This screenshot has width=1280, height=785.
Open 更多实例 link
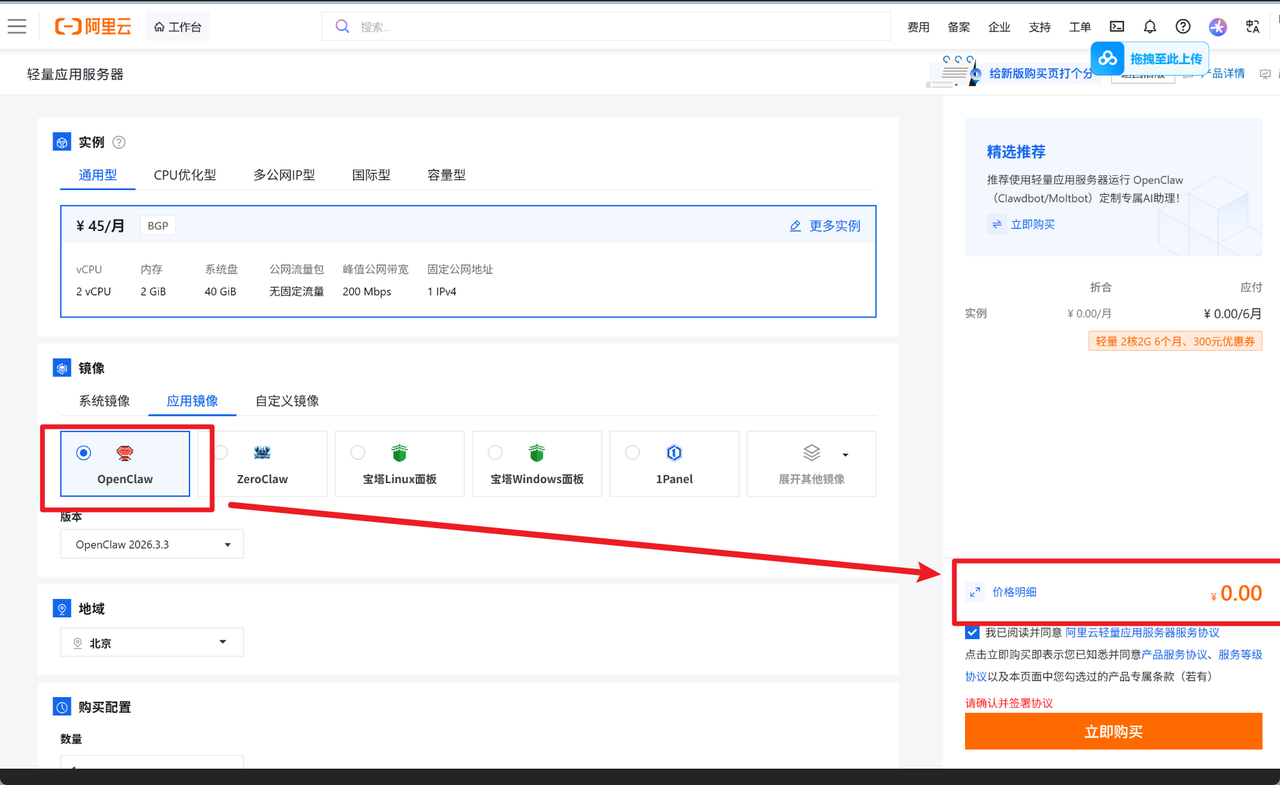point(825,226)
